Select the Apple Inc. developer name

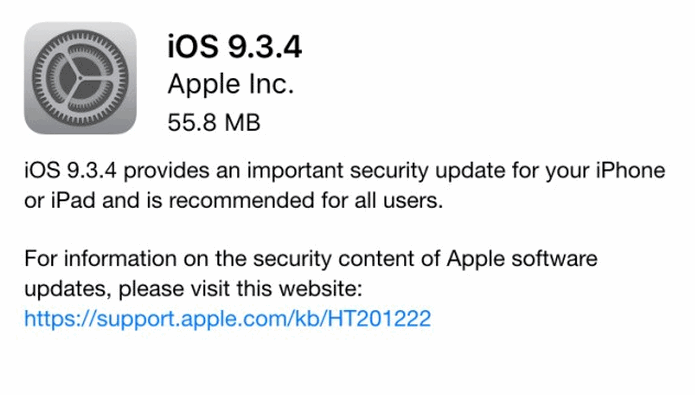point(231,84)
